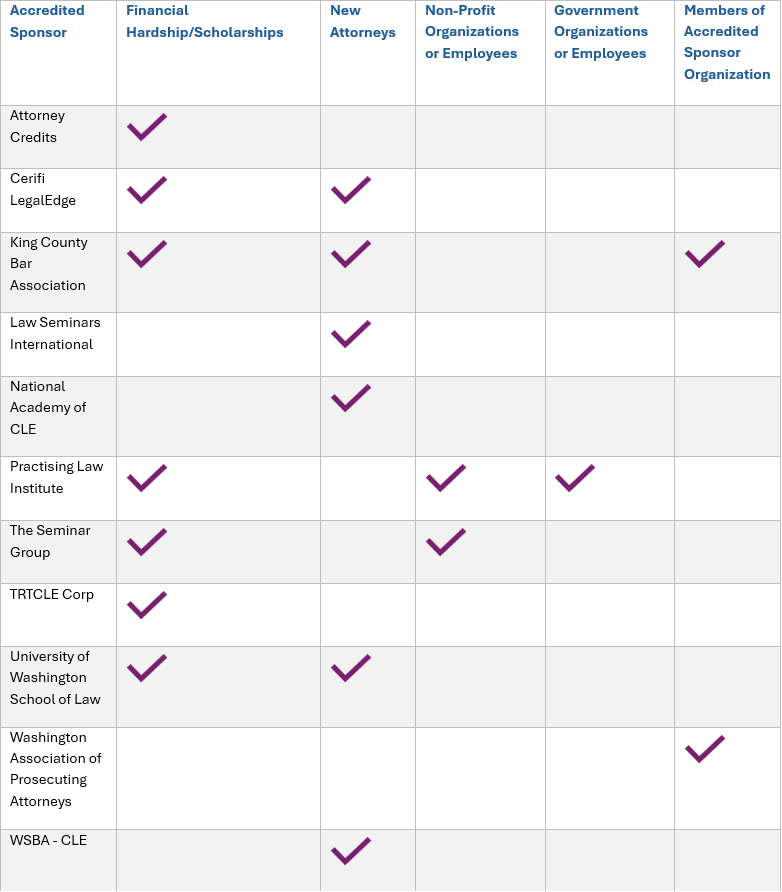
Task: Click The Seminar Group Non-Profit checkmark
Action: point(446,542)
